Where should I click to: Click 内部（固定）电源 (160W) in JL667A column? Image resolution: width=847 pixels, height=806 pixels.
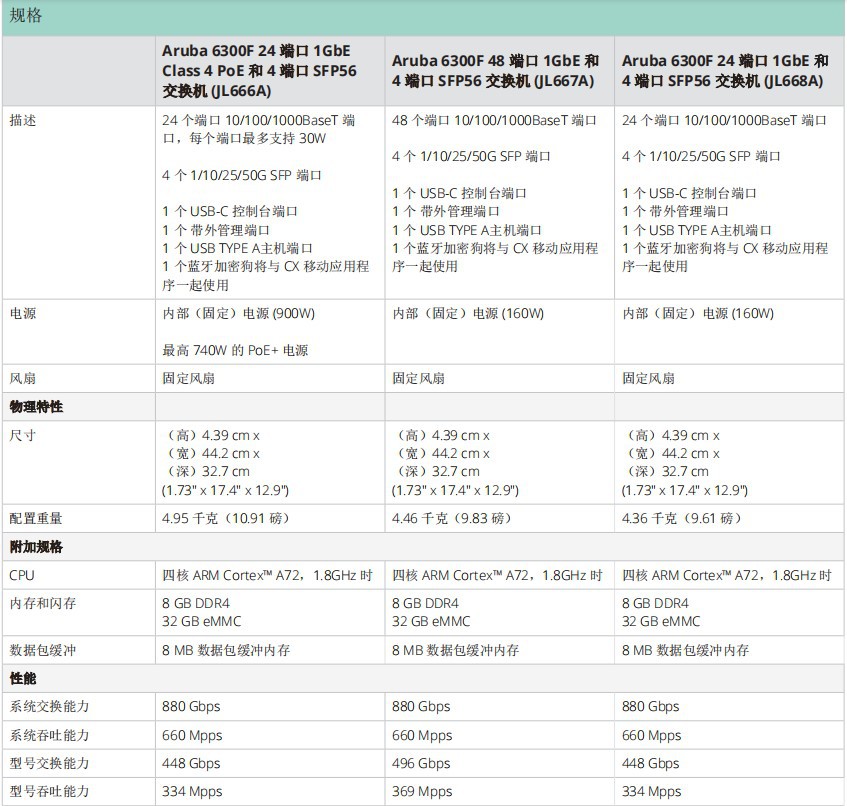(468, 313)
